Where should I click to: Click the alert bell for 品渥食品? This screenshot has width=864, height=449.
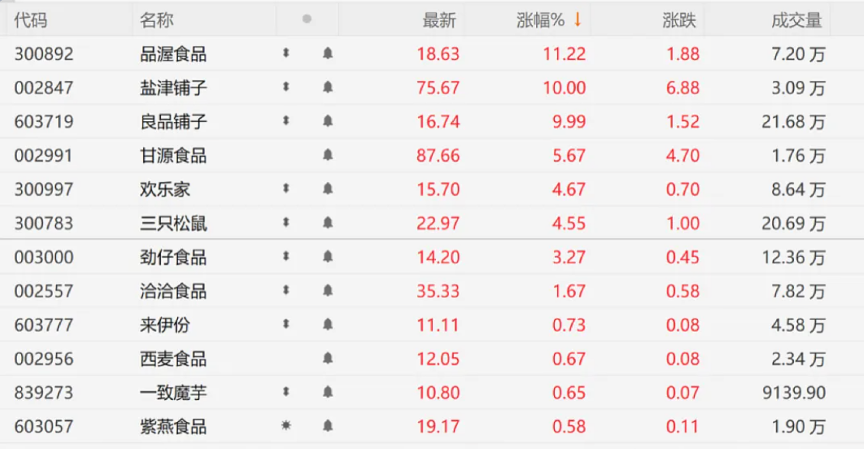328,54
